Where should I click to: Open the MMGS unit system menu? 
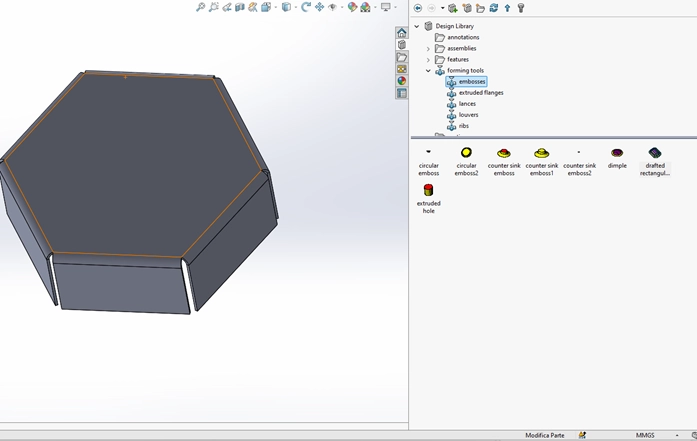tap(646, 435)
